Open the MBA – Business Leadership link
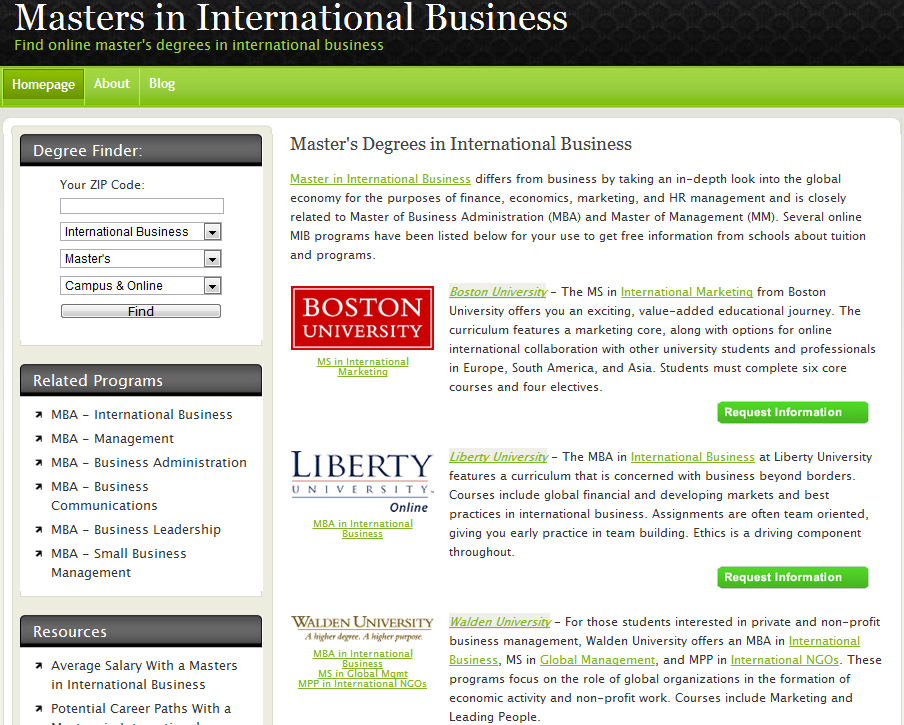The image size is (904, 725). [x=135, y=529]
